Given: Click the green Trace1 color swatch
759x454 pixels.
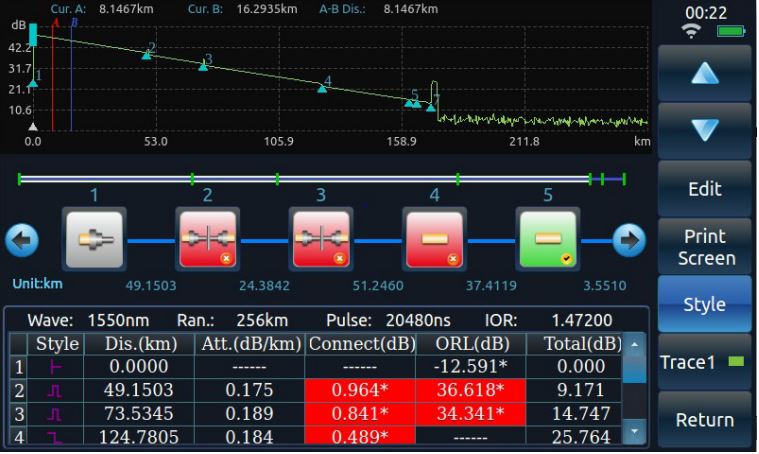Looking at the screenshot, I should click(x=736, y=361).
